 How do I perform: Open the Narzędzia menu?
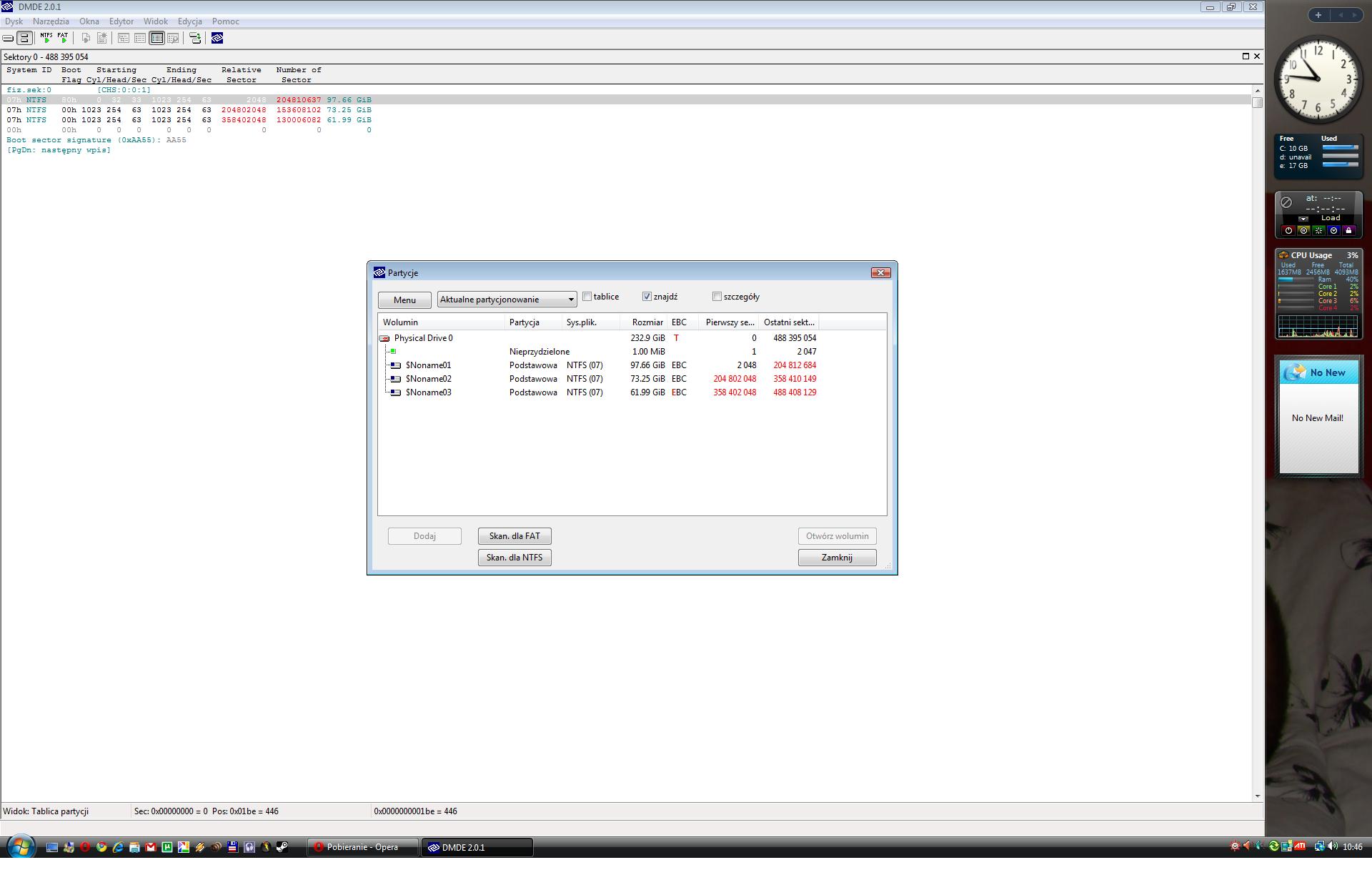pos(51,21)
